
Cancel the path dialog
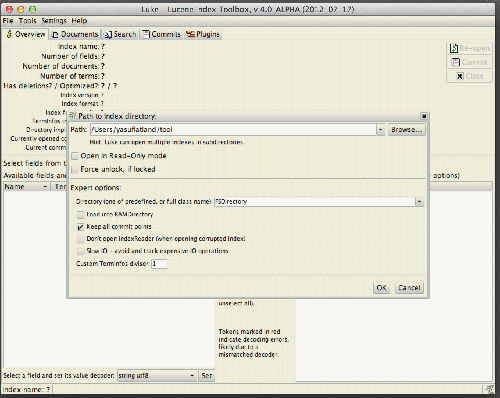[409, 288]
